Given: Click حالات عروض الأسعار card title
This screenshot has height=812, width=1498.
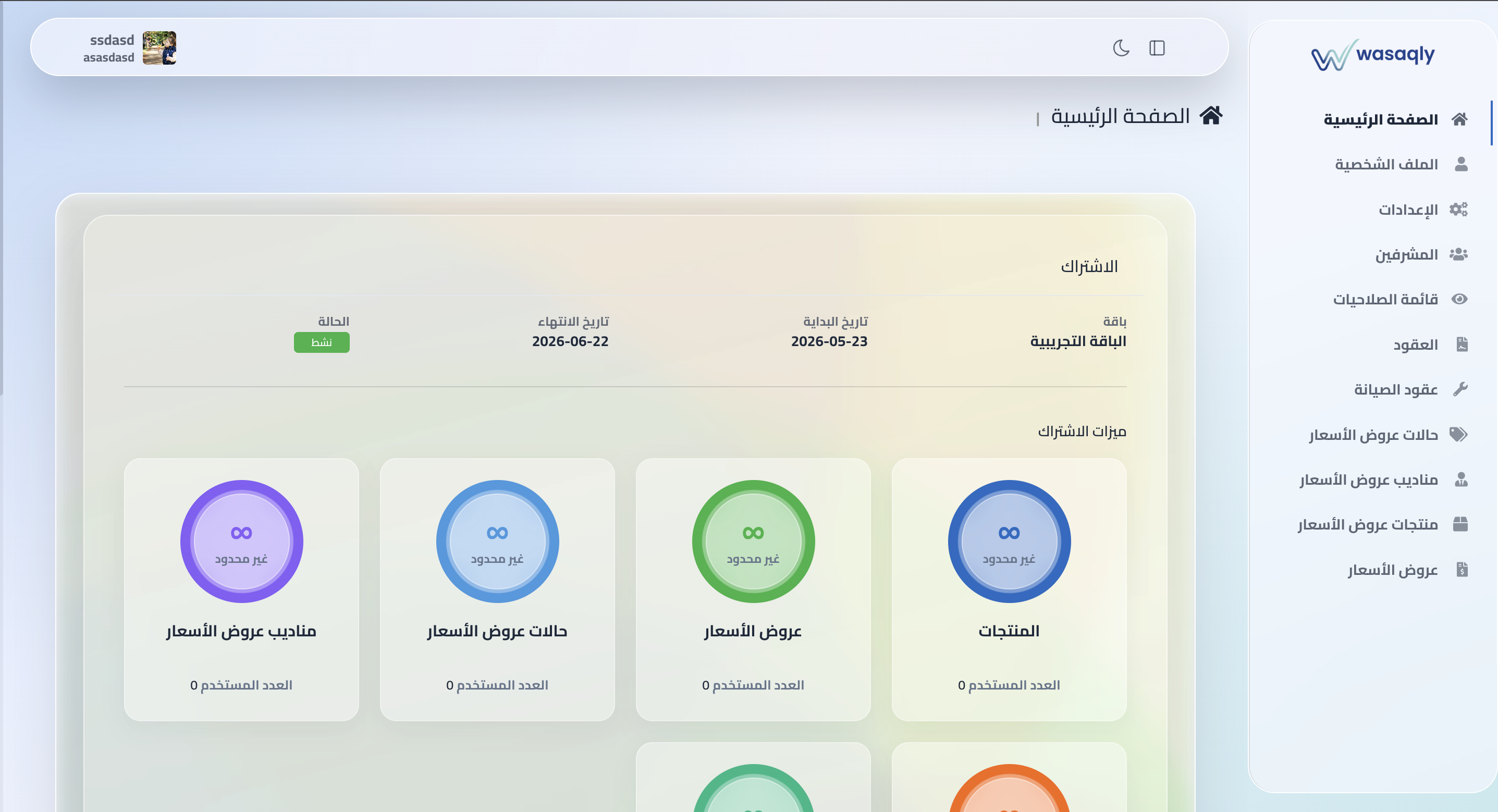Looking at the screenshot, I should [497, 631].
